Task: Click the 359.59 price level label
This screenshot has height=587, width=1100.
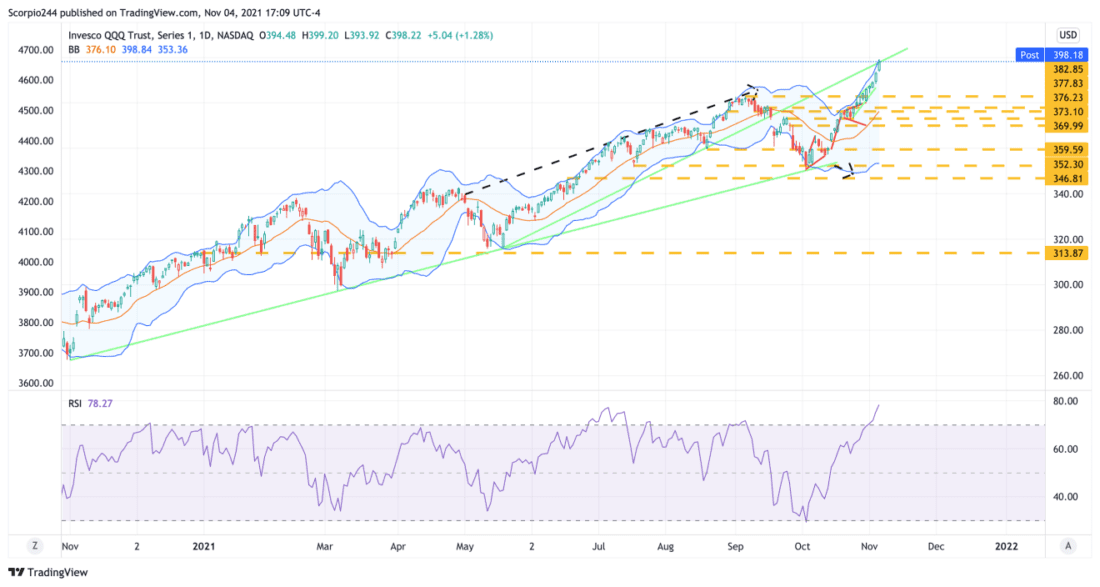Action: tap(1068, 149)
